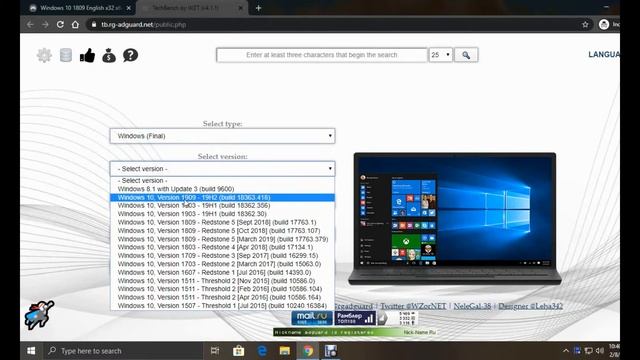
Task: Open Task View in taskbar
Action: (215, 351)
